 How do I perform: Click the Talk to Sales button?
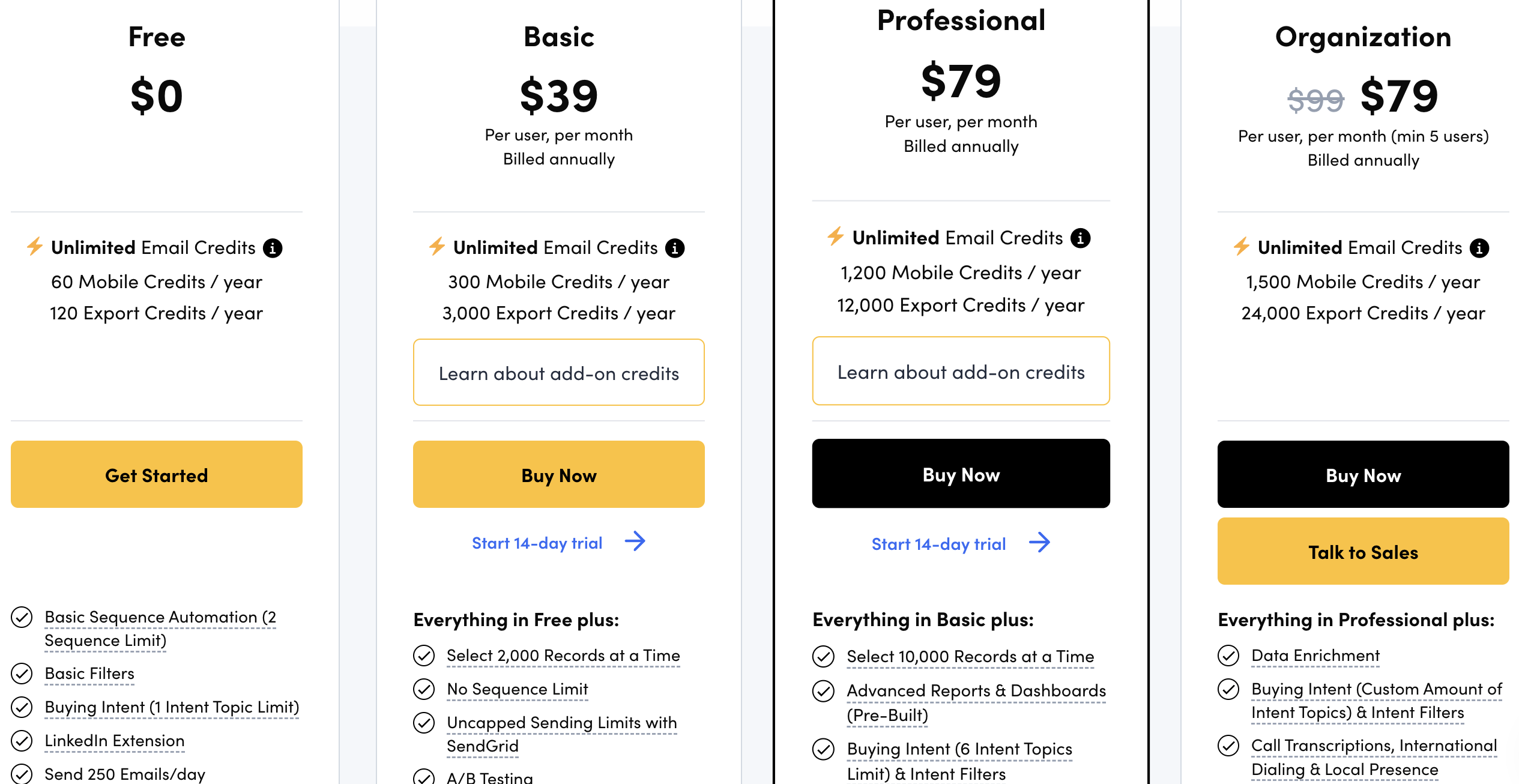coord(1363,551)
